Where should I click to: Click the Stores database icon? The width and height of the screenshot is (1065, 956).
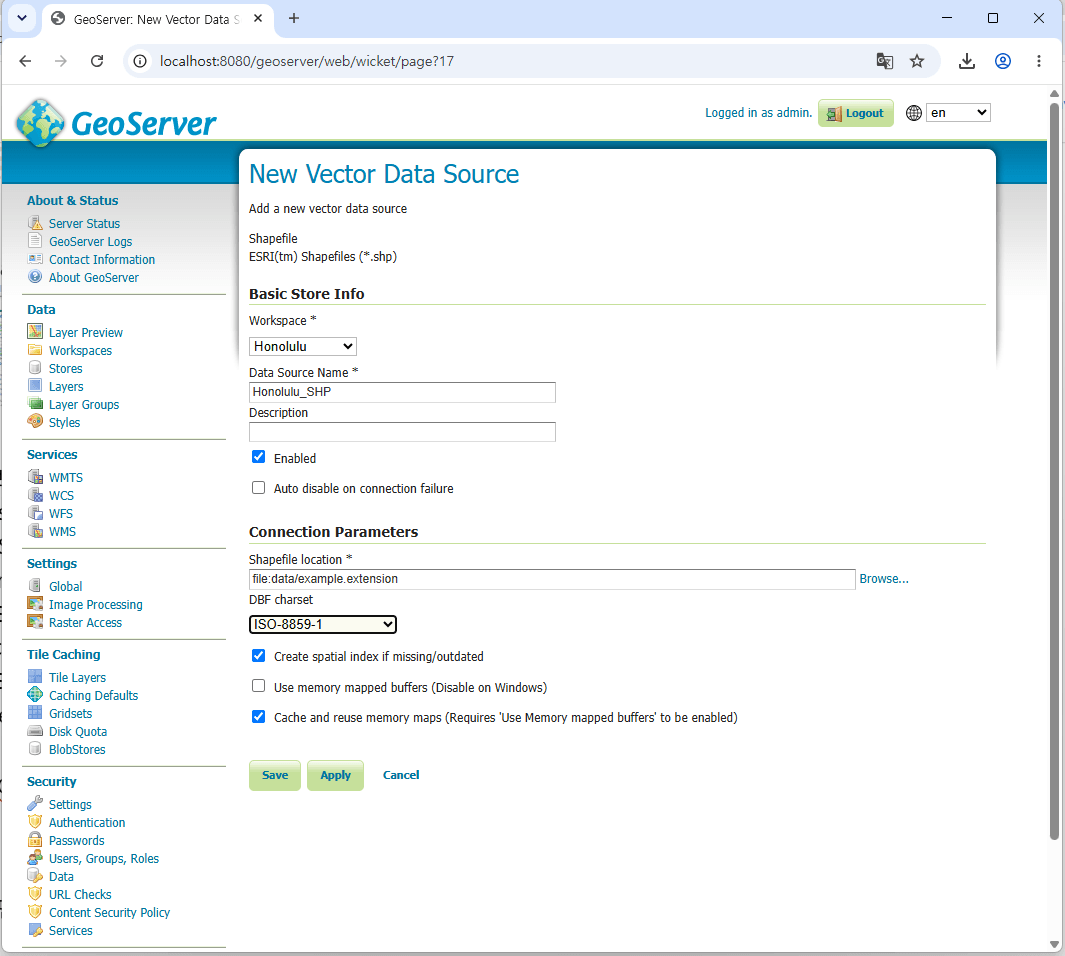35,367
